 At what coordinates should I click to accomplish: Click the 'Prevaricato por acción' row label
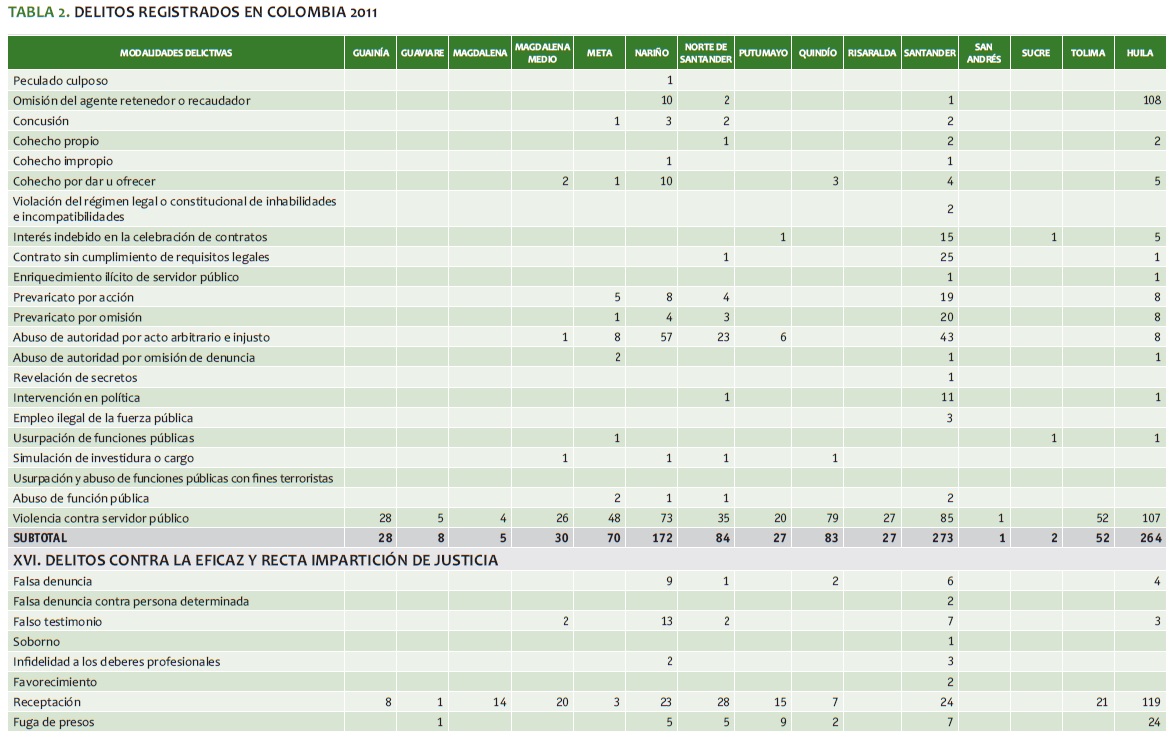point(73,297)
